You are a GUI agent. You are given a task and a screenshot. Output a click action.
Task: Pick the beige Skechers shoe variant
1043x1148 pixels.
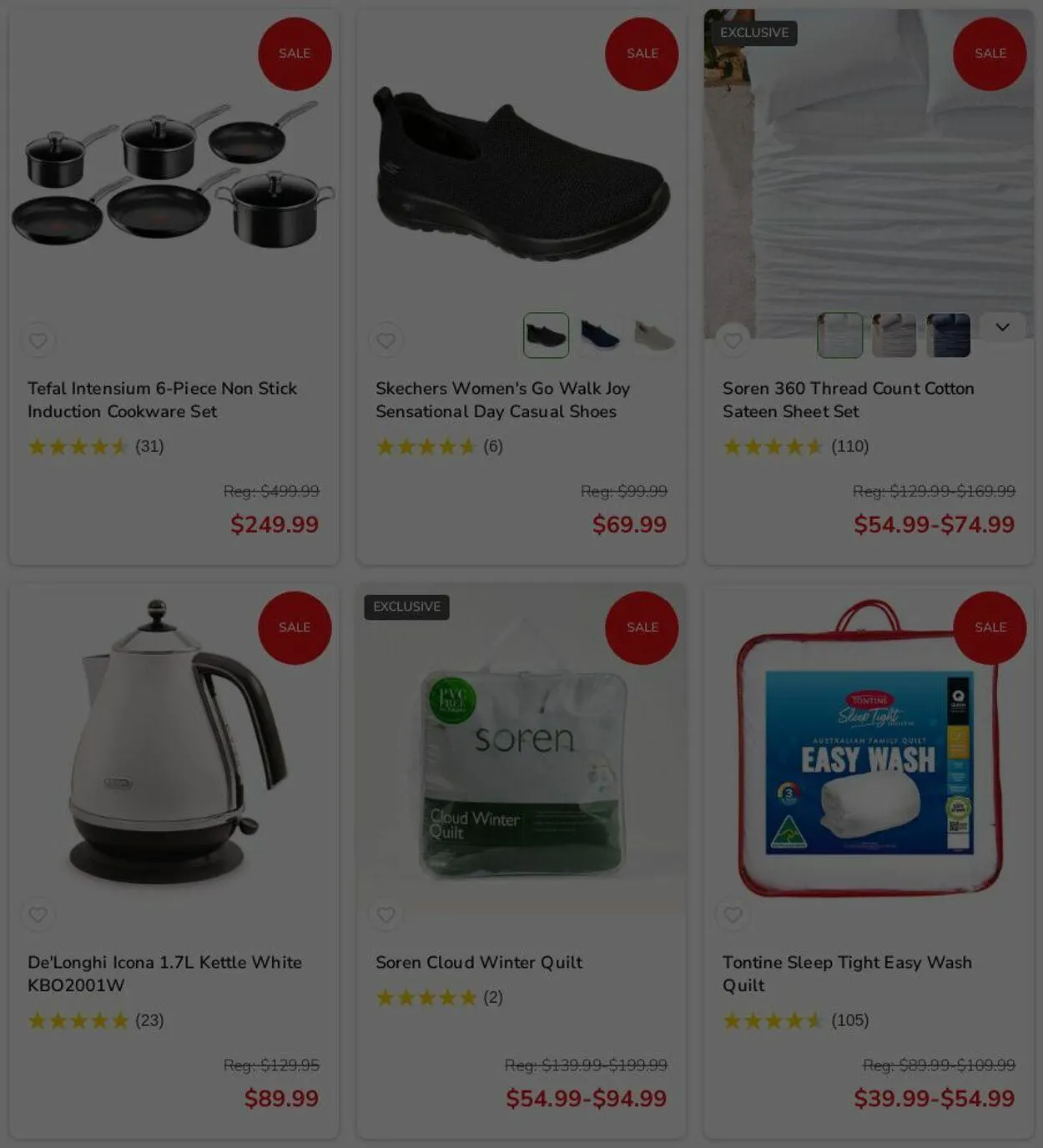(x=654, y=335)
